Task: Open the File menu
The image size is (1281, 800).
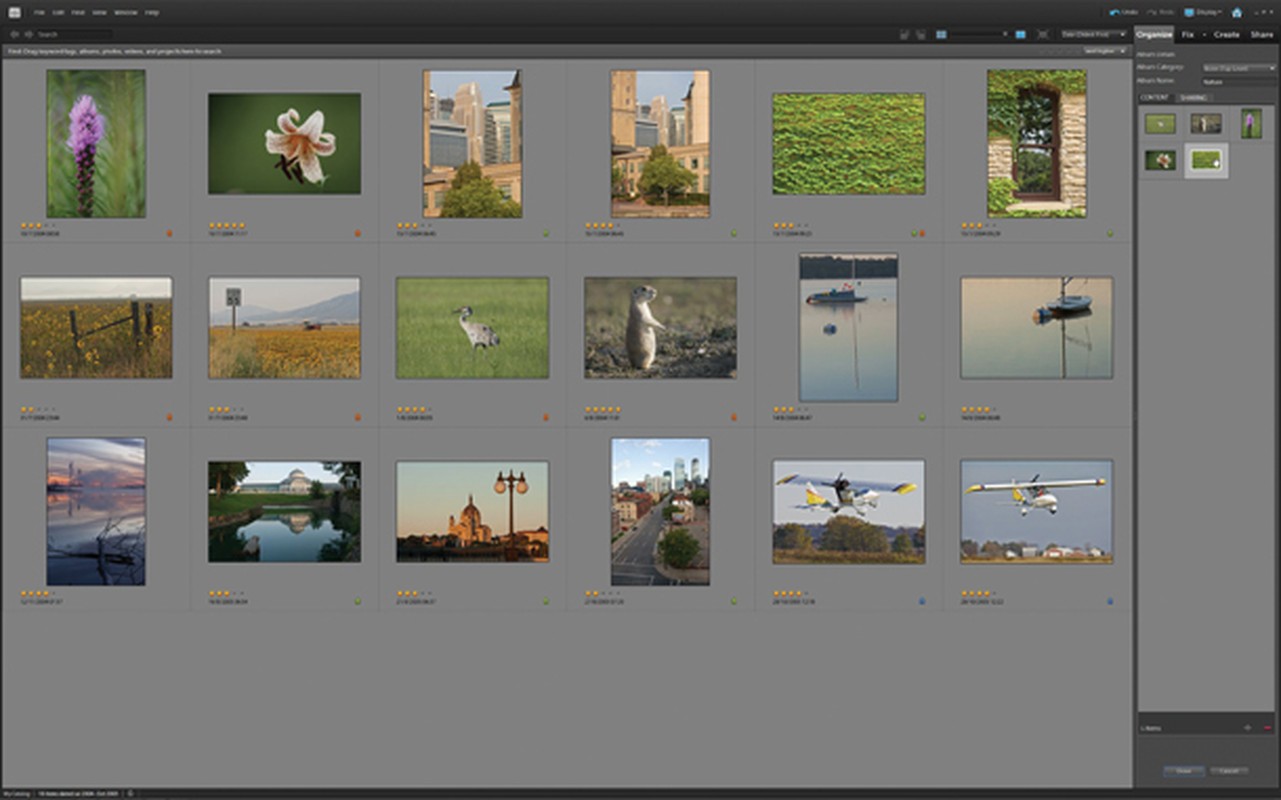Action: [x=39, y=12]
